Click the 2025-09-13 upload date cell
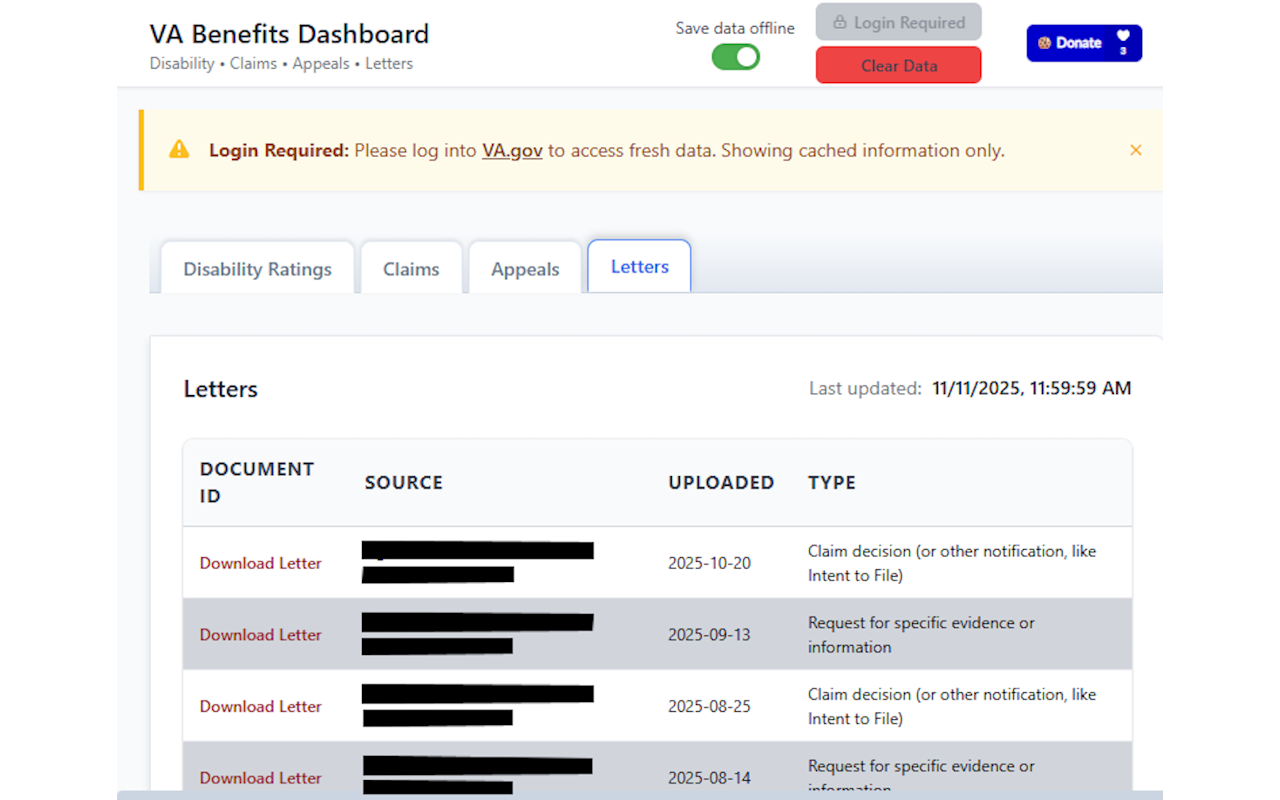 [709, 635]
